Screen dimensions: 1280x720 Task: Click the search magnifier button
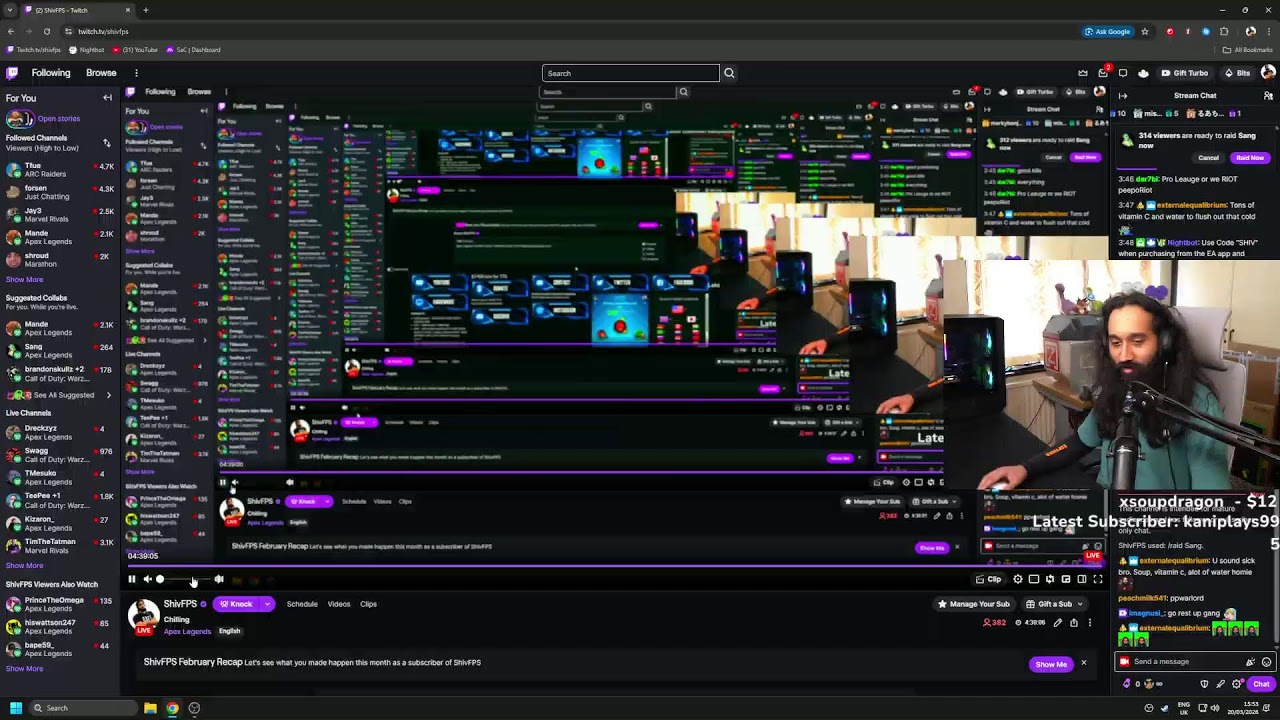[x=729, y=73]
